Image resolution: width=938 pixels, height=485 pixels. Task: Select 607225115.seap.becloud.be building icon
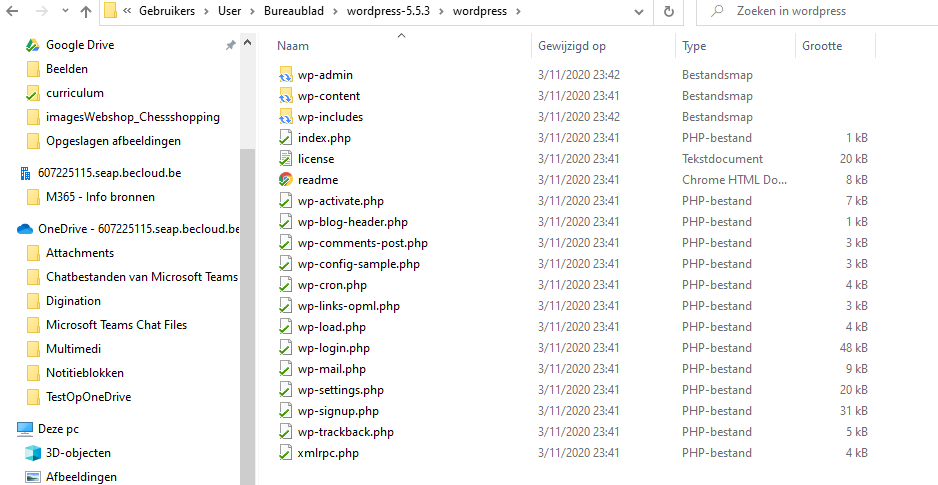tap(25, 173)
